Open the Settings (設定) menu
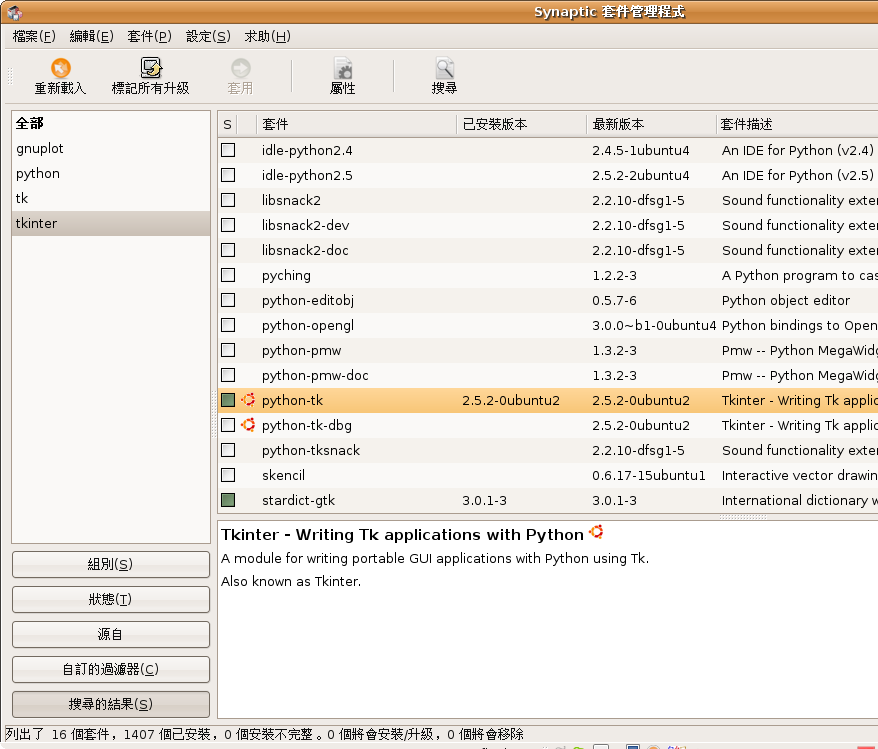878x749 pixels. pyautogui.click(x=208, y=36)
